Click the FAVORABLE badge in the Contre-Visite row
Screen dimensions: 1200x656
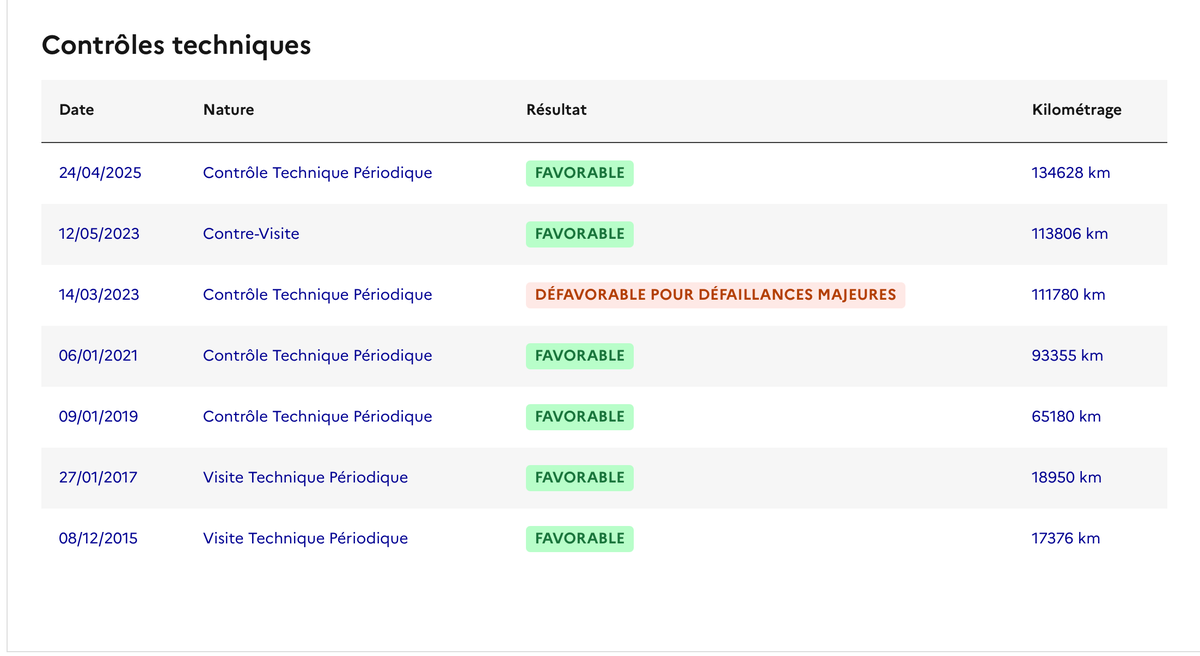(x=579, y=234)
